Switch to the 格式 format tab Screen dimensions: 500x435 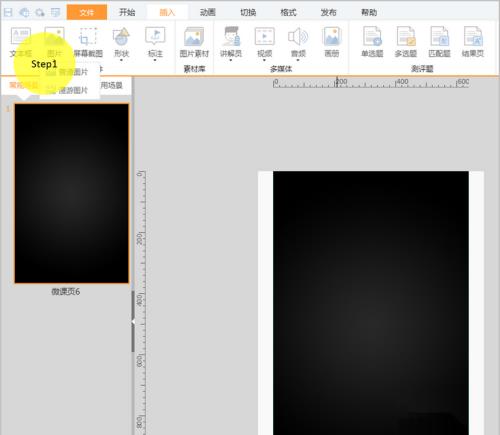click(x=288, y=12)
